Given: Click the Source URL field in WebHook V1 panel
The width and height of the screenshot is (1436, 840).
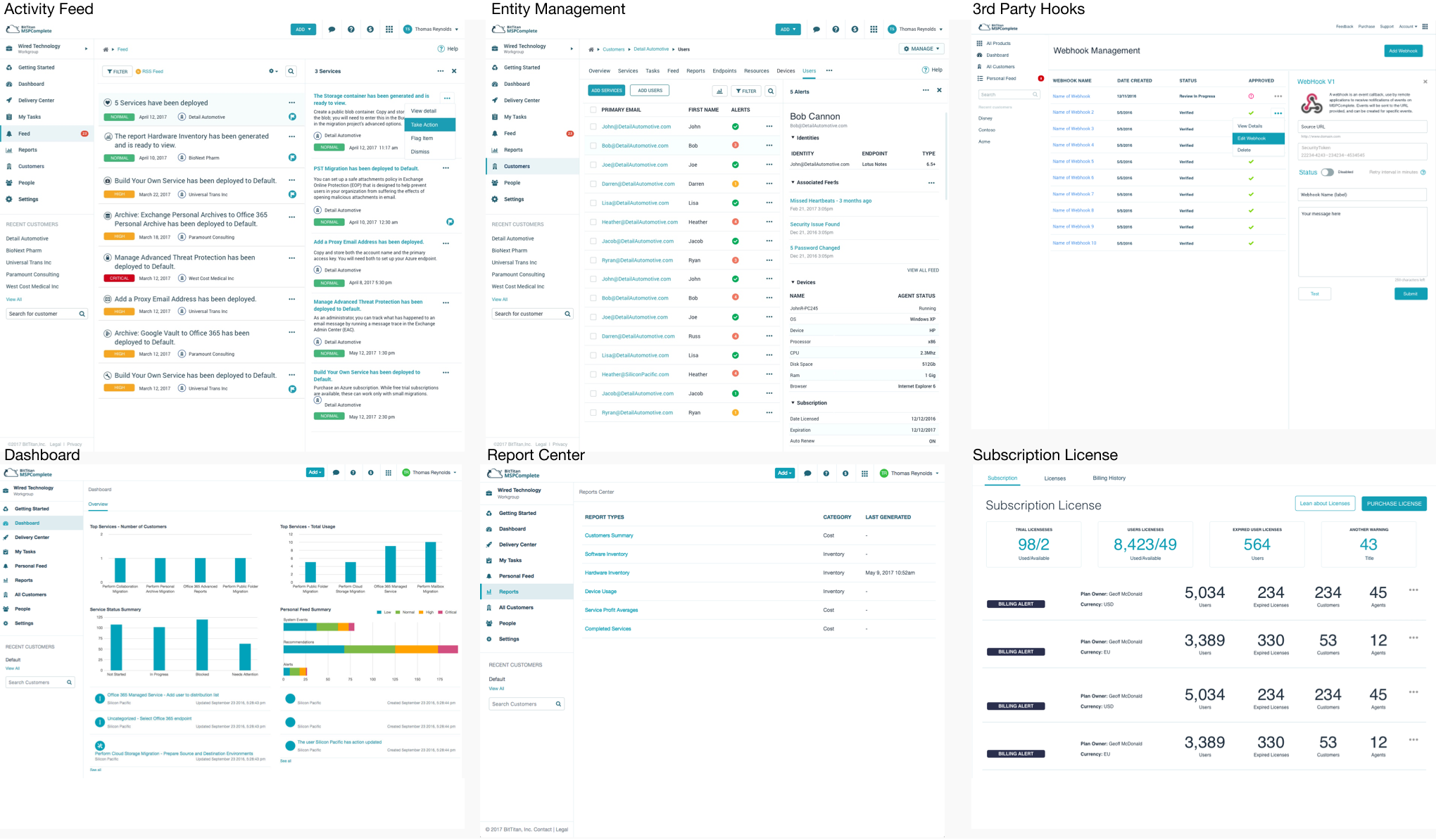Looking at the screenshot, I should [x=1362, y=127].
